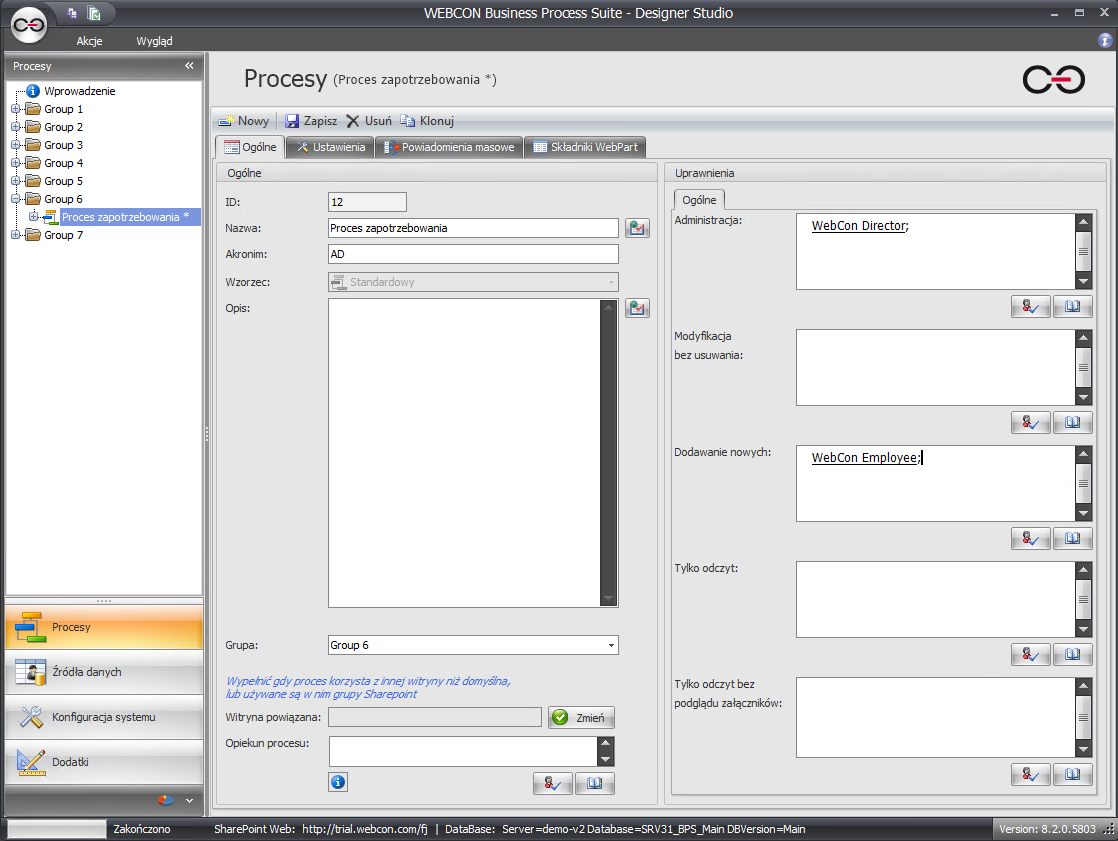Click the second quick access toolbar icon
Screen dimensions: 1118x841
[94, 13]
